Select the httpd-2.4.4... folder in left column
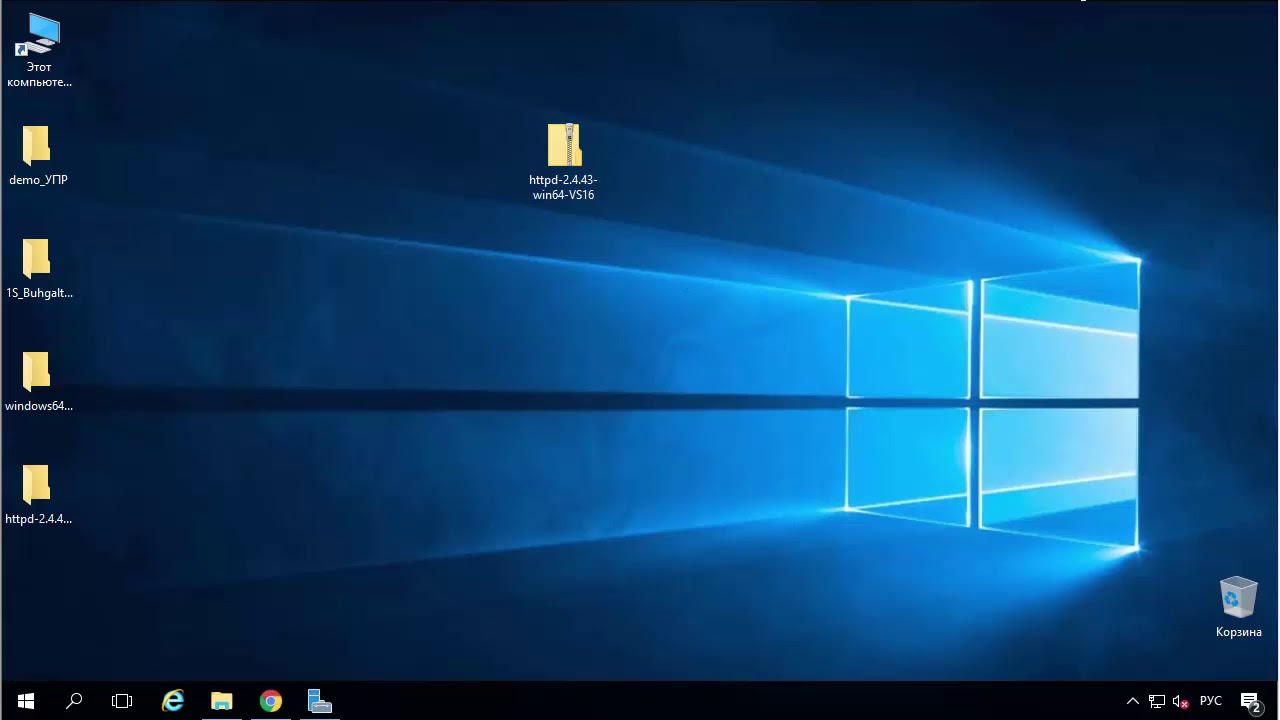The width and height of the screenshot is (1280, 720). click(x=38, y=495)
